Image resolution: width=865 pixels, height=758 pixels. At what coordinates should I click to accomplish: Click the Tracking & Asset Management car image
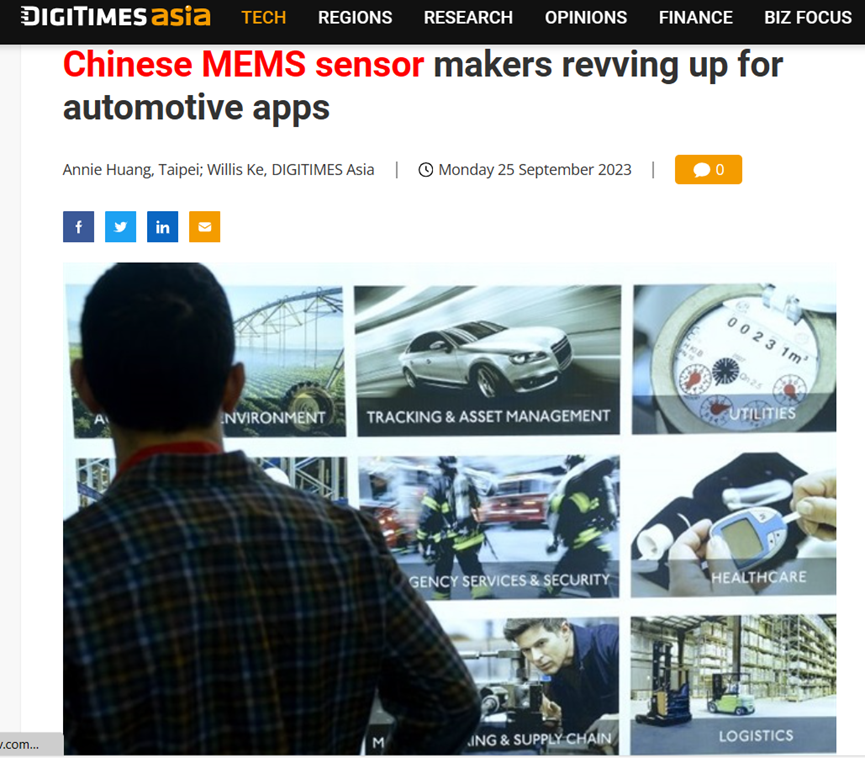click(488, 360)
